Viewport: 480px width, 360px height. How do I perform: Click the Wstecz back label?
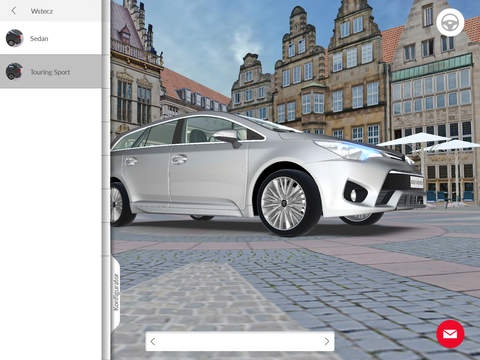(x=42, y=11)
